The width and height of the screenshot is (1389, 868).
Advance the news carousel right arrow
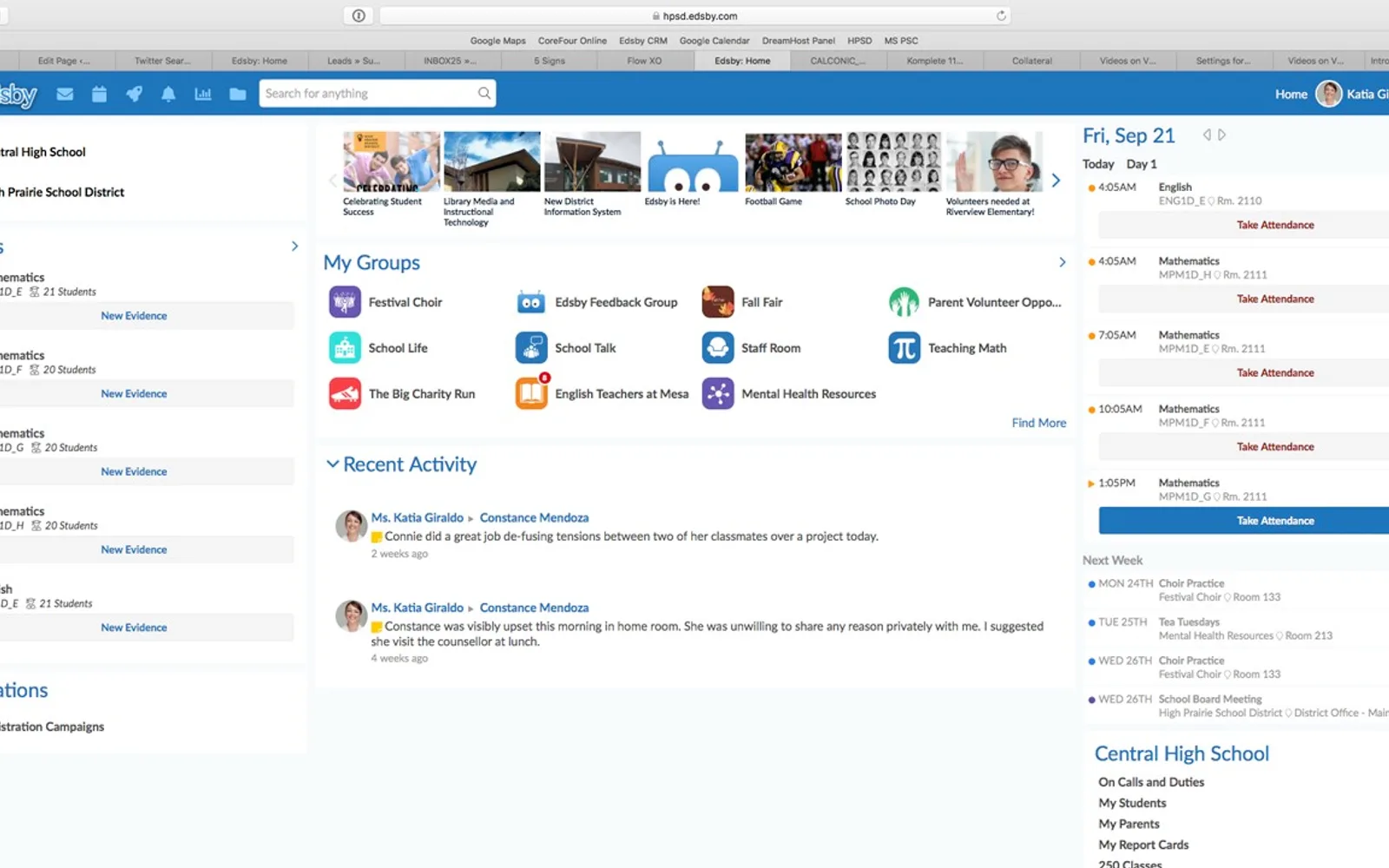(x=1056, y=181)
